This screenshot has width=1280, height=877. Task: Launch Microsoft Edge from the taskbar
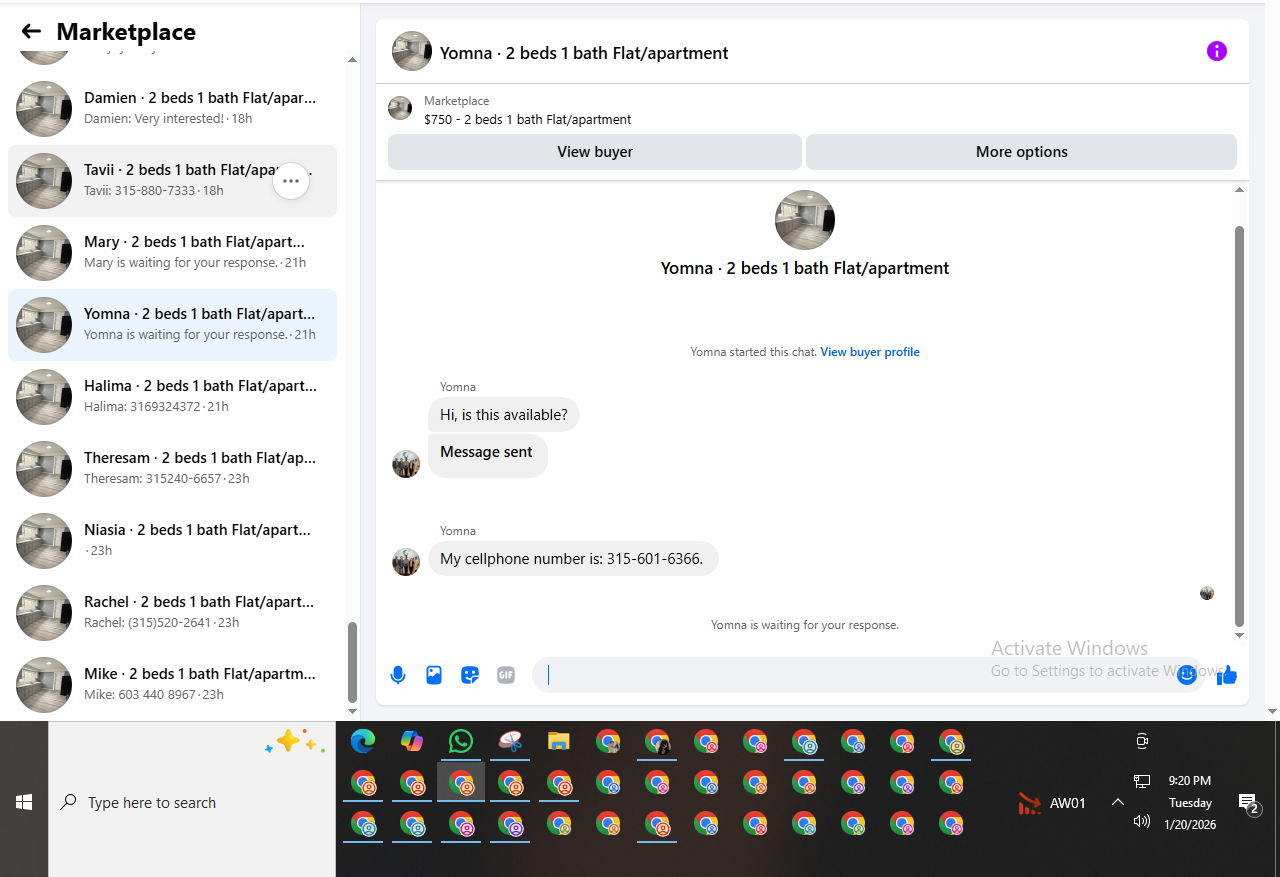click(x=363, y=741)
